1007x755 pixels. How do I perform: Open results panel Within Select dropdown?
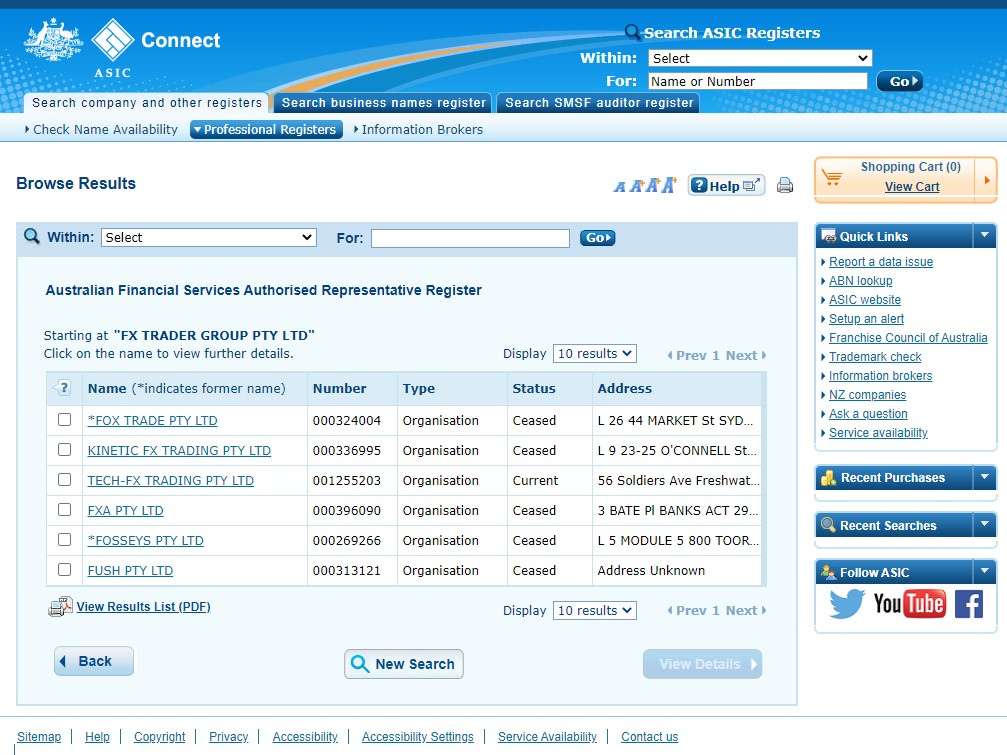(x=209, y=238)
